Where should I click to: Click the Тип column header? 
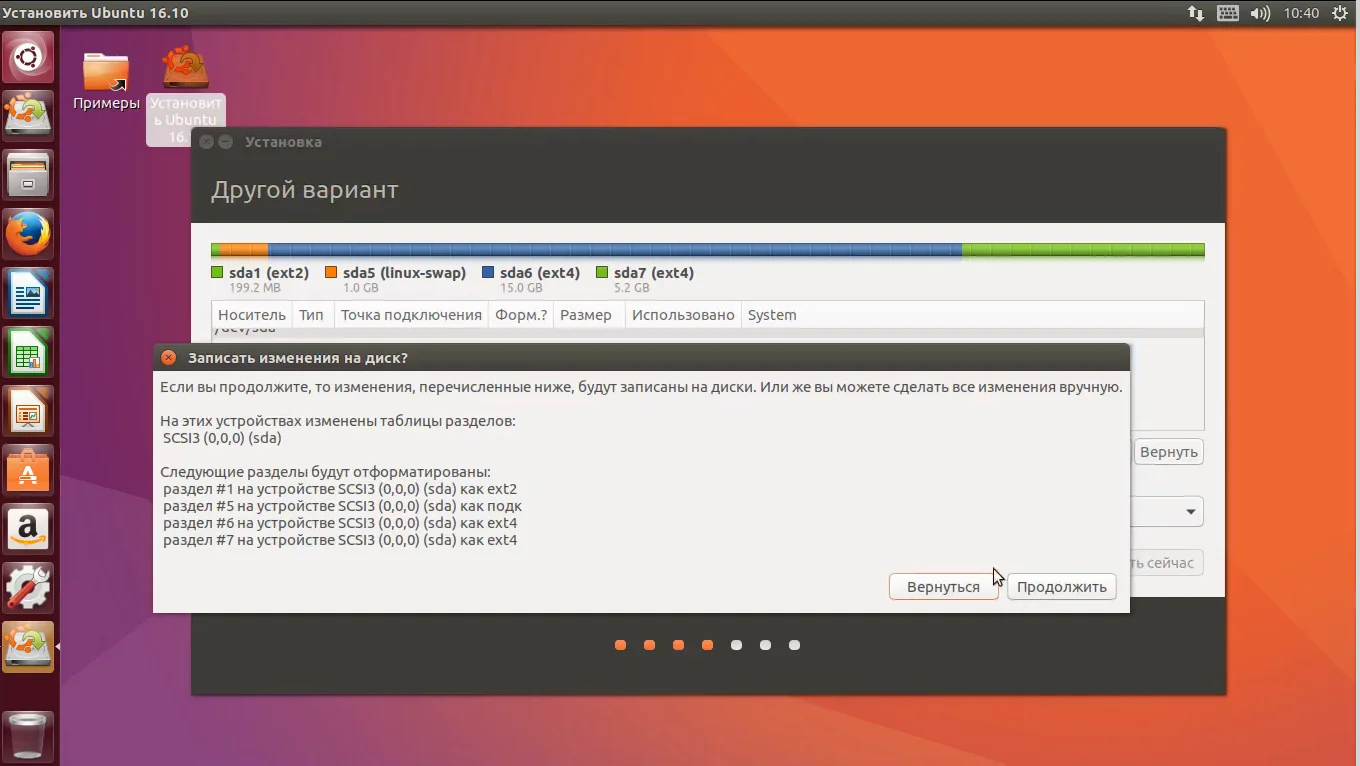coord(311,315)
